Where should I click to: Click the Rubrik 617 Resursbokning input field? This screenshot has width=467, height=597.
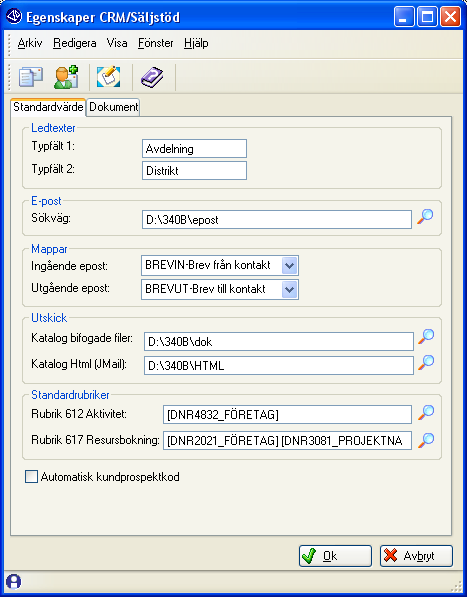click(287, 441)
